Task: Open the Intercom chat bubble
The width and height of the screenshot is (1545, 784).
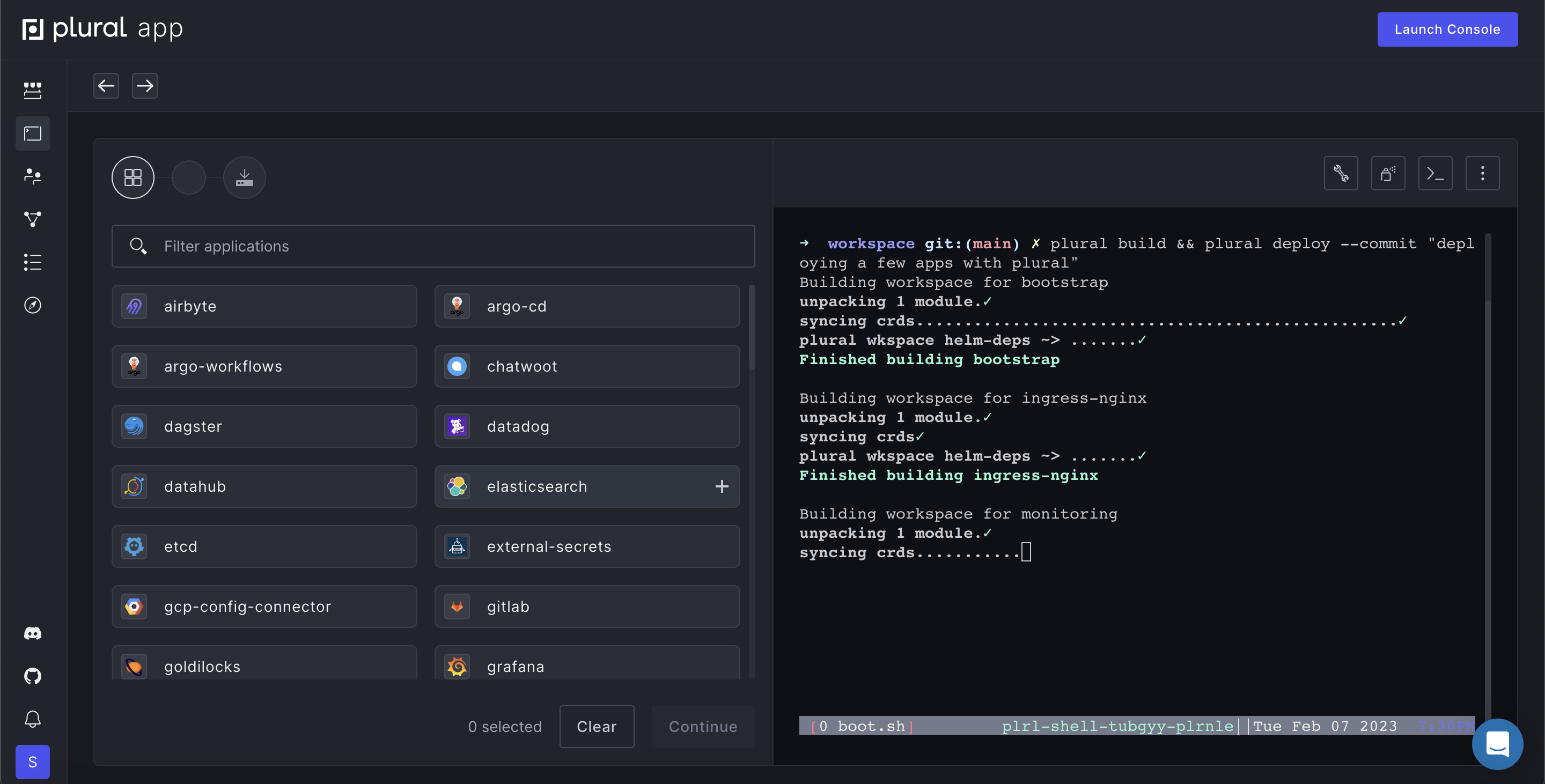Action: (x=1497, y=743)
